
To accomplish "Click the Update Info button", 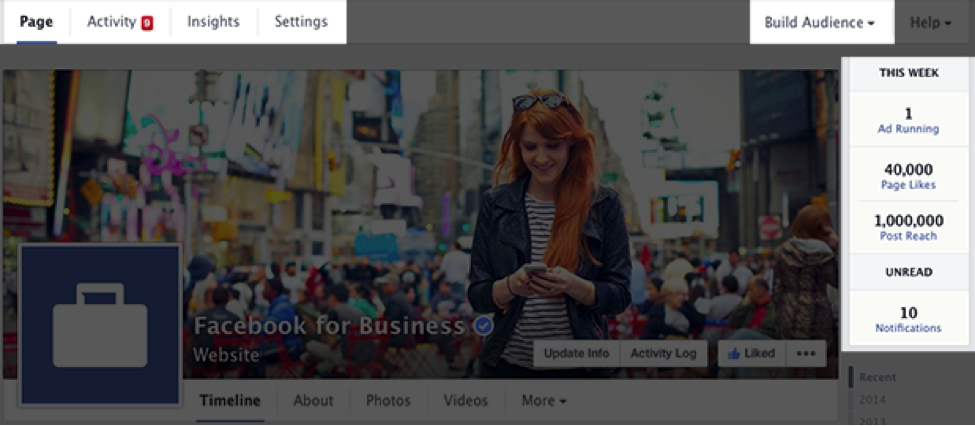I will 576,353.
